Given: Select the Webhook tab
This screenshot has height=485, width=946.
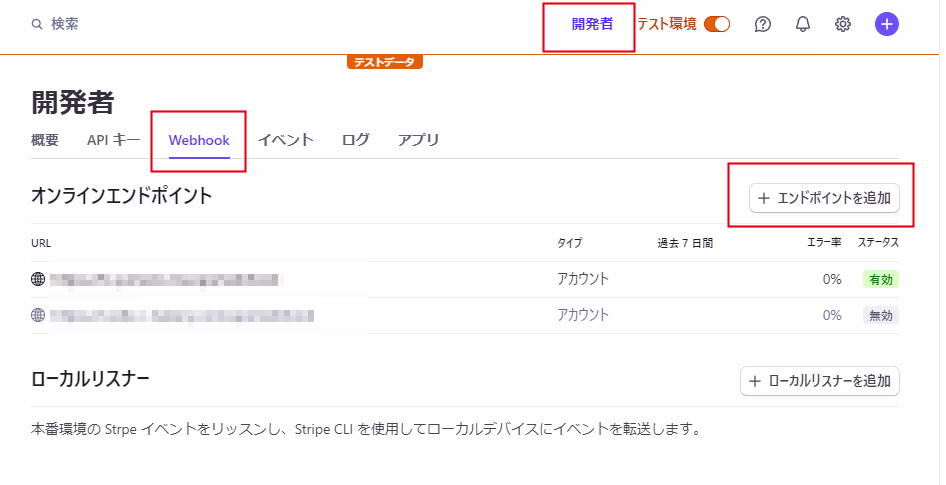Looking at the screenshot, I should [x=199, y=141].
